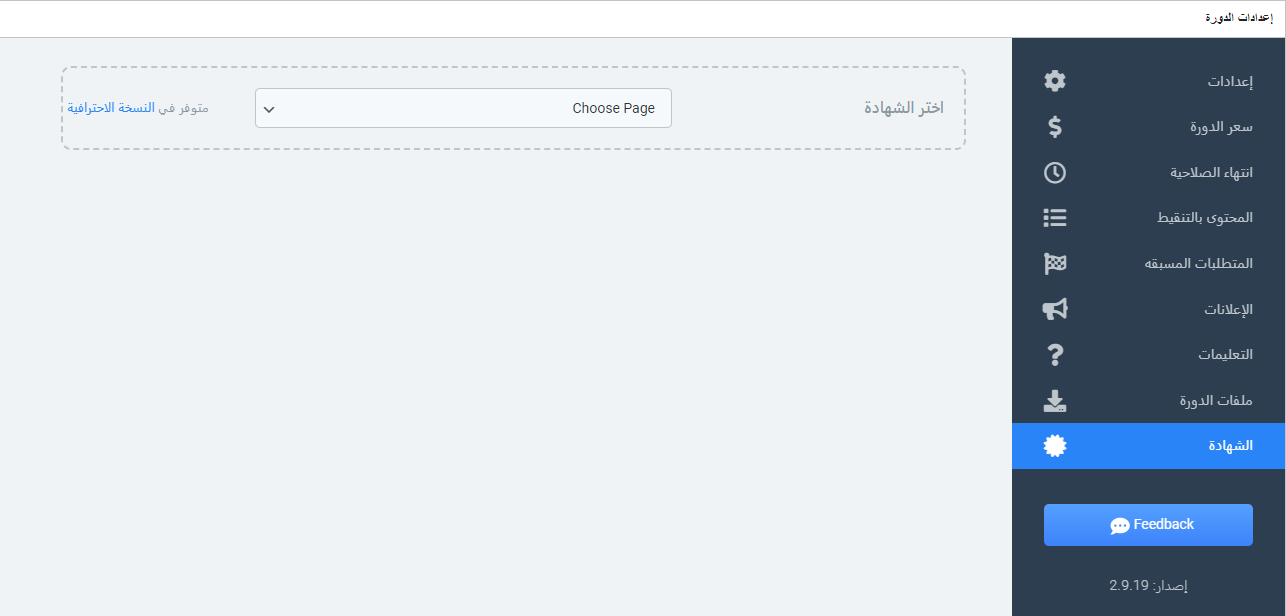Image resolution: width=1286 pixels, height=616 pixels.
Task: Click the clock icon for expiration
Action: 1055,172
